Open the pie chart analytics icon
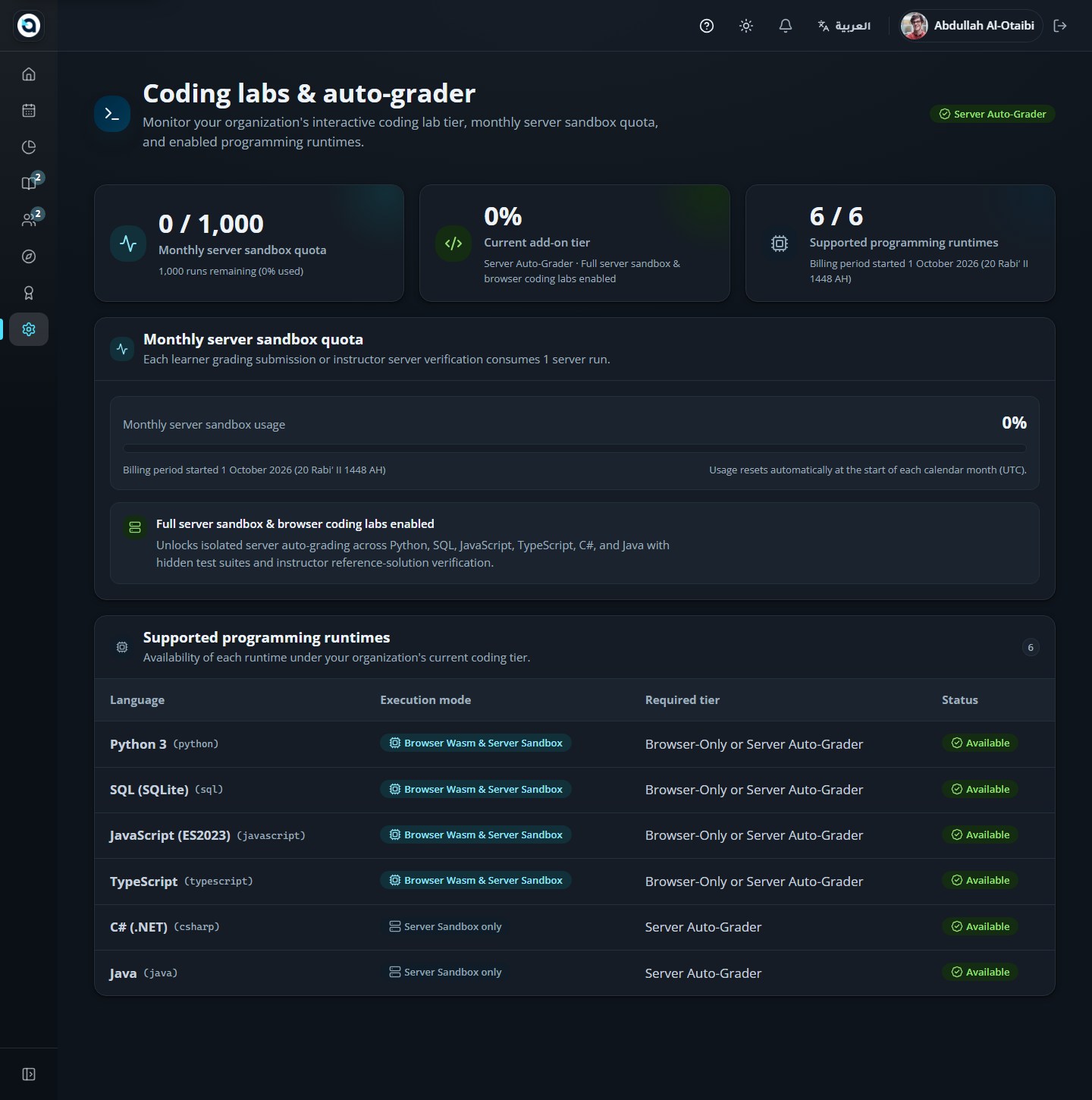 click(29, 147)
